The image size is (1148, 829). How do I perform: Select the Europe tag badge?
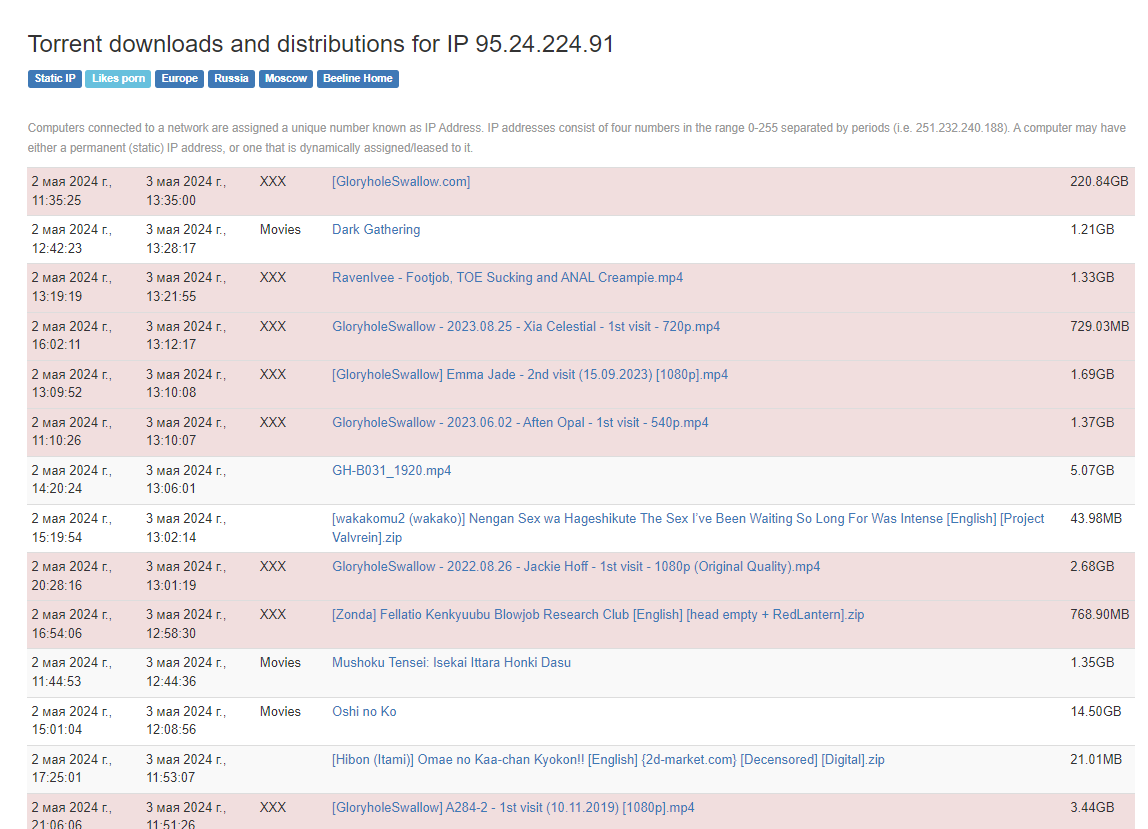click(179, 78)
